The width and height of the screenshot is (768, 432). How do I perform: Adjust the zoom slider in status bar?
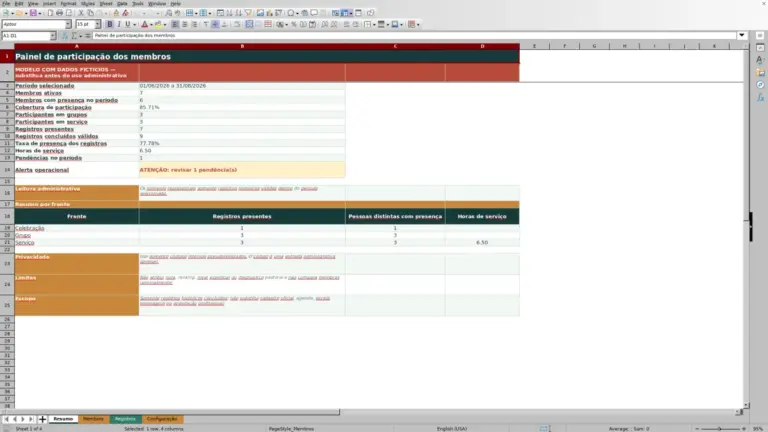[720, 429]
